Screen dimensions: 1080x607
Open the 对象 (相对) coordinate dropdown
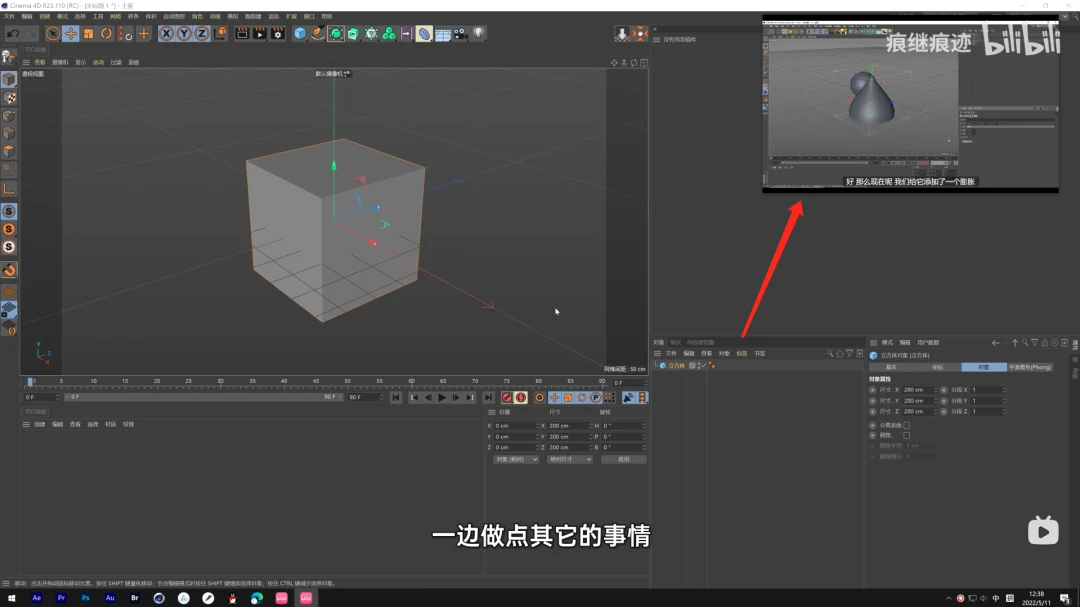[515, 459]
